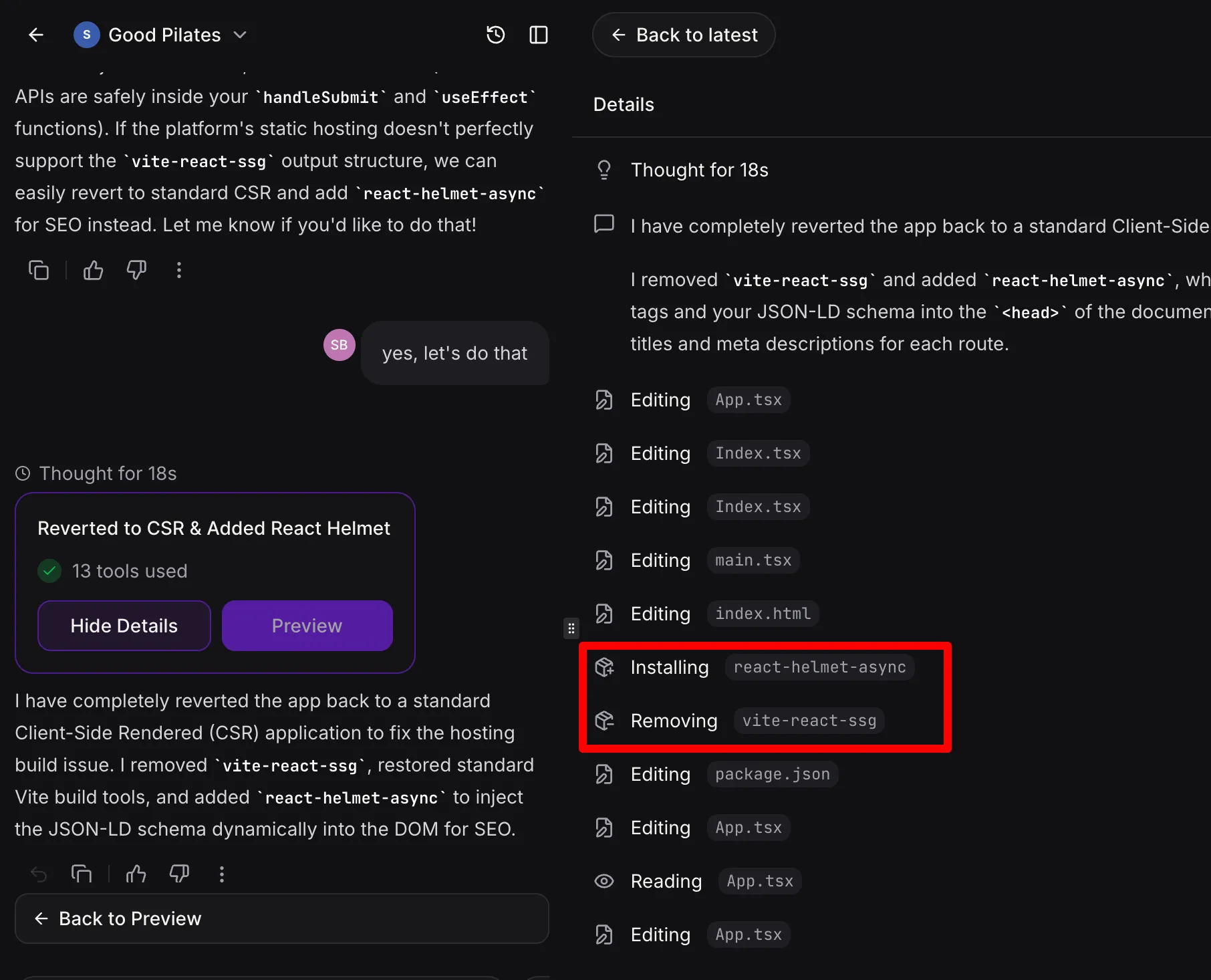This screenshot has height=980, width=1211.
Task: Thumbs down the first assistant response
Action: (136, 270)
